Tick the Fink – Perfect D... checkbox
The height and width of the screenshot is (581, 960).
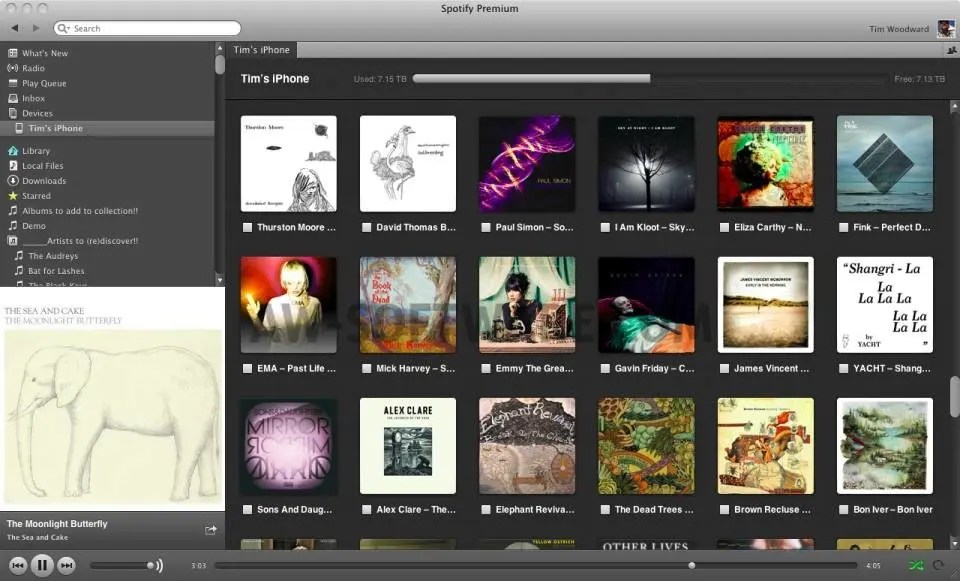click(844, 227)
